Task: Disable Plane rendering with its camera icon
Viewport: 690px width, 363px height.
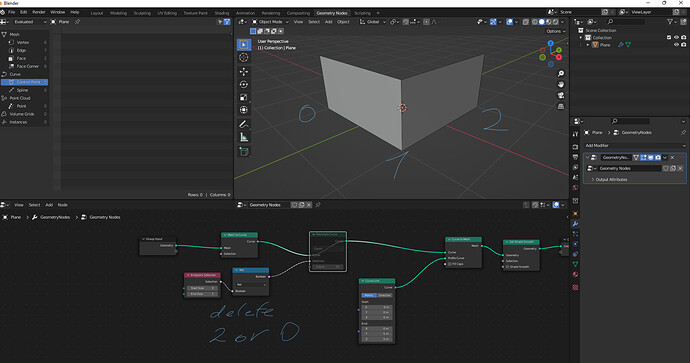Action: tap(683, 45)
